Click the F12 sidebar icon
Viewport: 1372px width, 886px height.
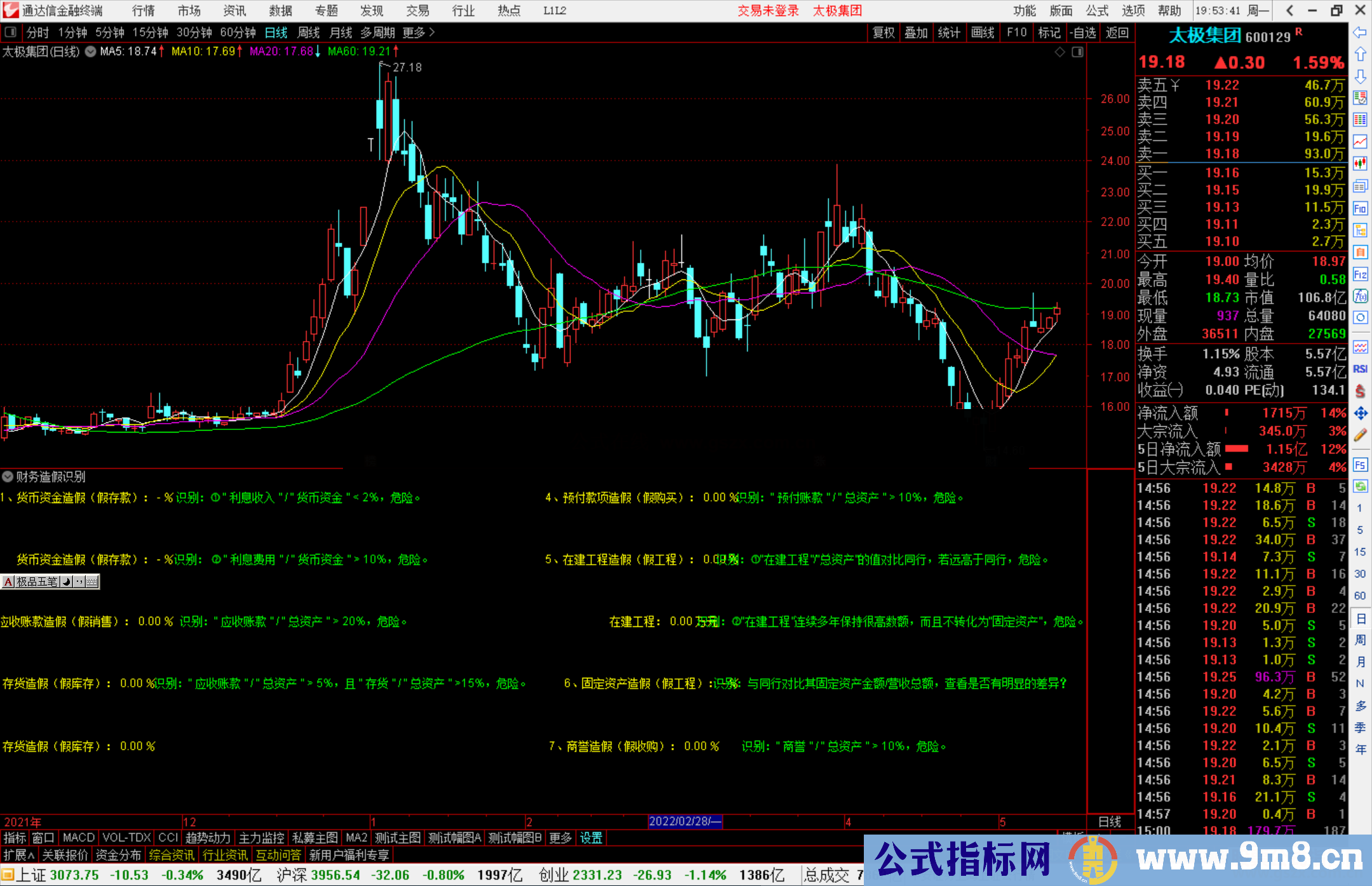pos(1360,274)
